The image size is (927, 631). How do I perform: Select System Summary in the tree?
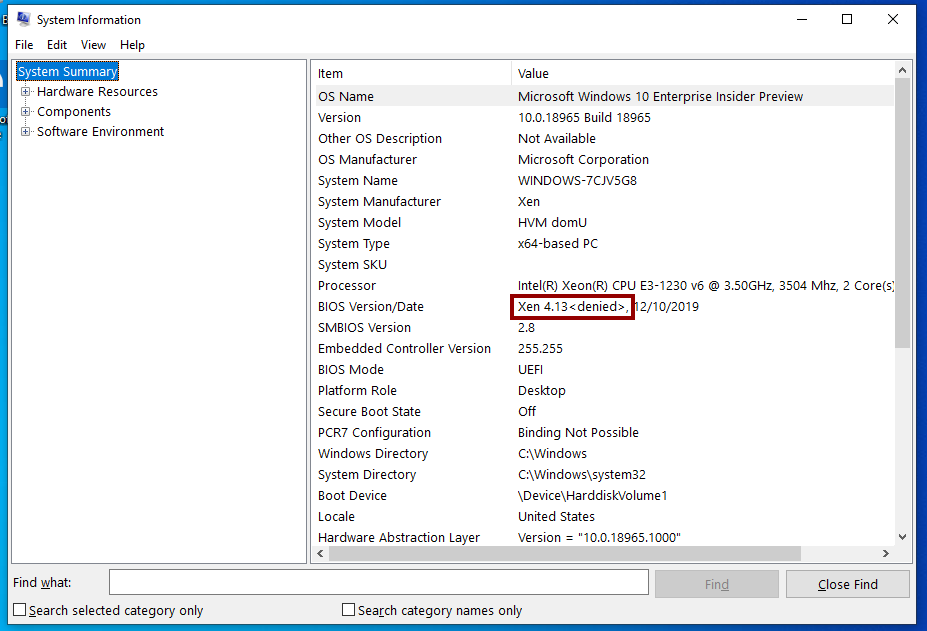(67, 71)
